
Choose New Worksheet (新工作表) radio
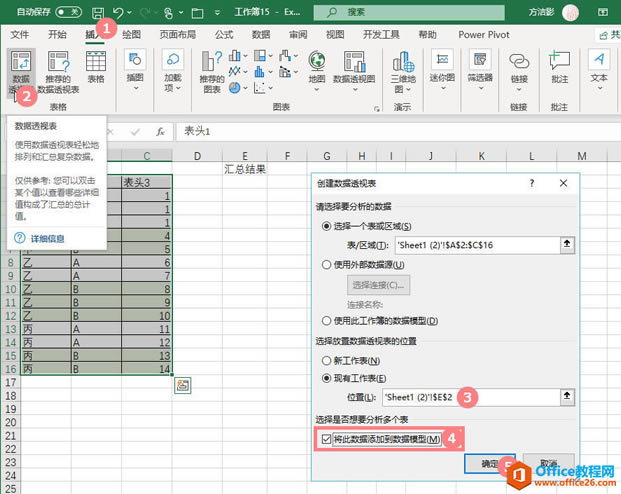(326, 360)
